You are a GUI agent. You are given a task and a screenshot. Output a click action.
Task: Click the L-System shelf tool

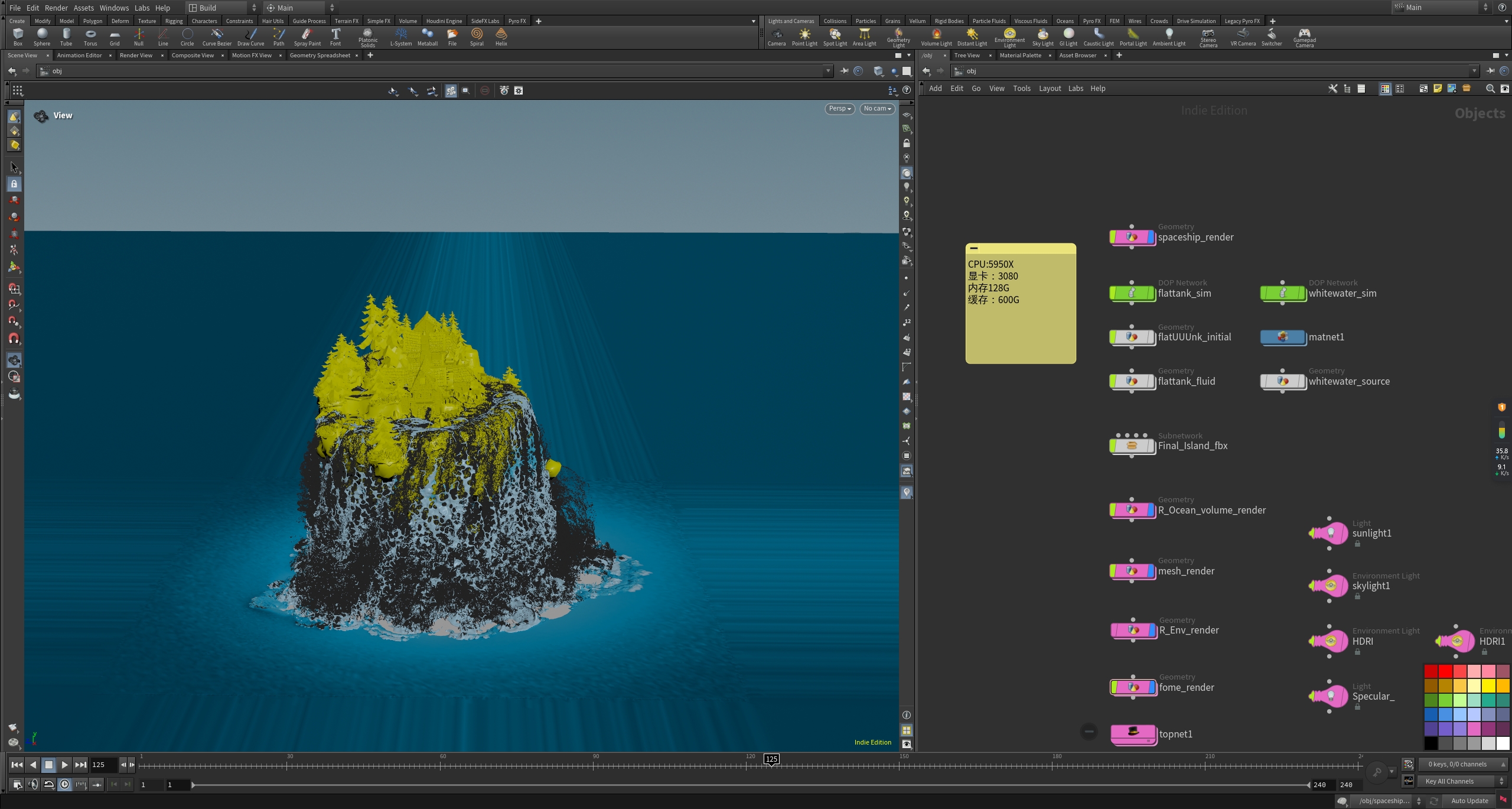coord(401,37)
